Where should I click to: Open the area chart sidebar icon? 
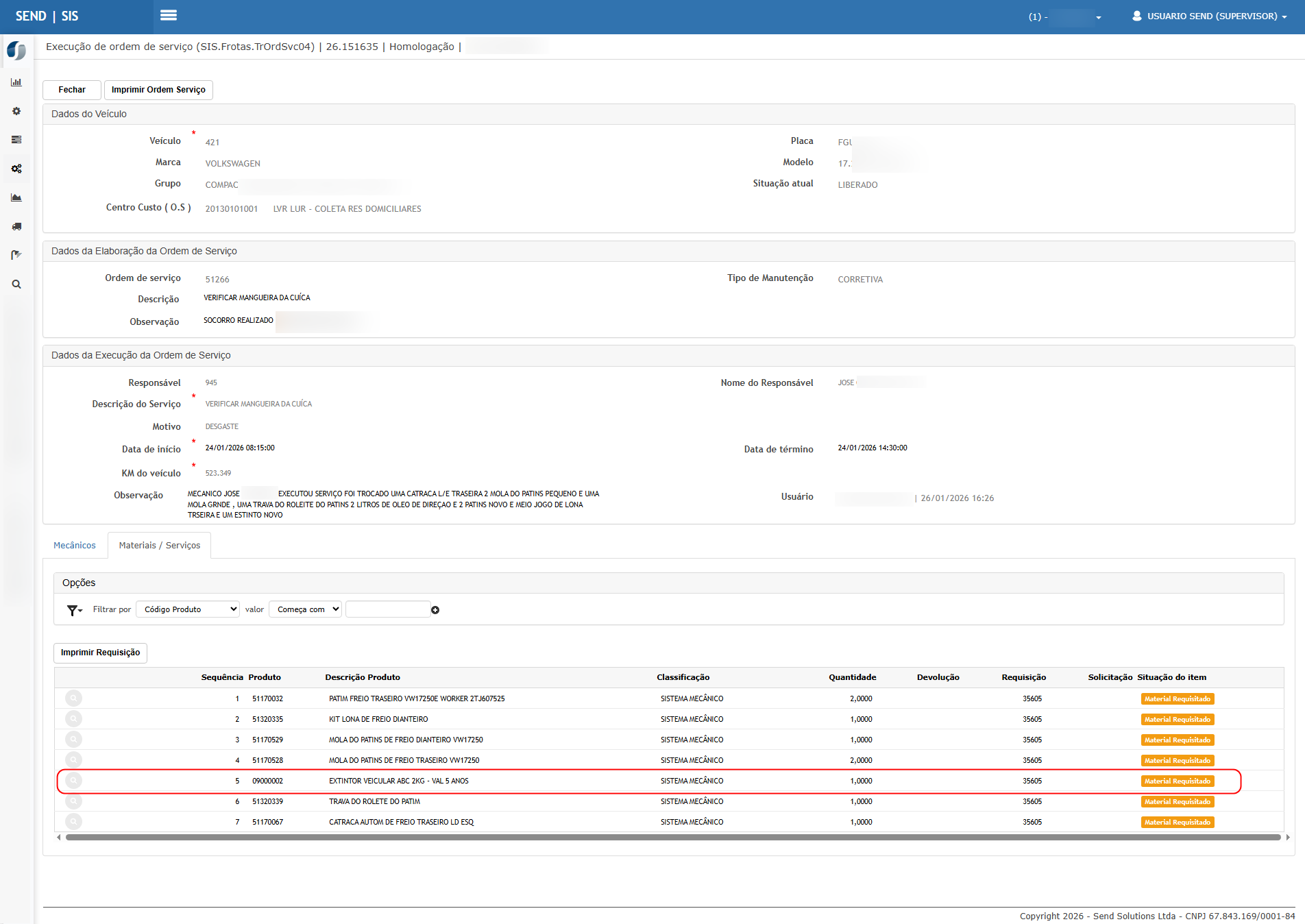(16, 197)
